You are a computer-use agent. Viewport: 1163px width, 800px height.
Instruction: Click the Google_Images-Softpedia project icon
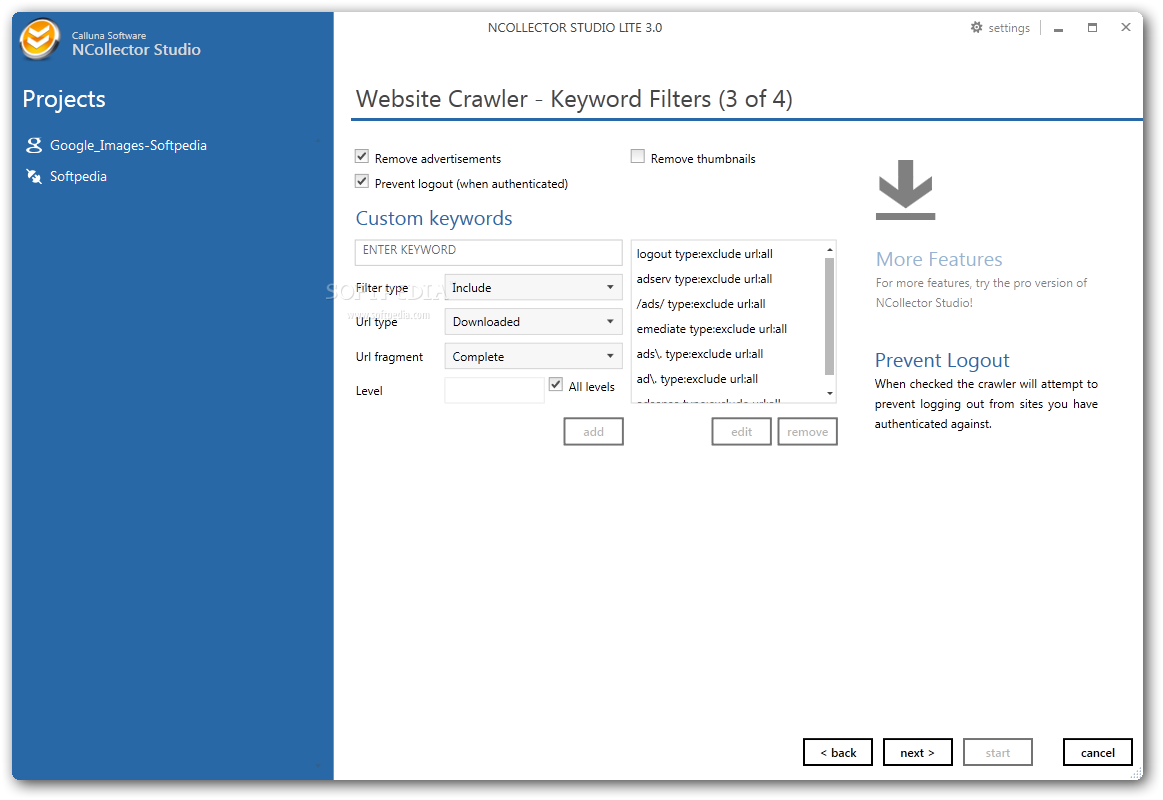tap(34, 145)
